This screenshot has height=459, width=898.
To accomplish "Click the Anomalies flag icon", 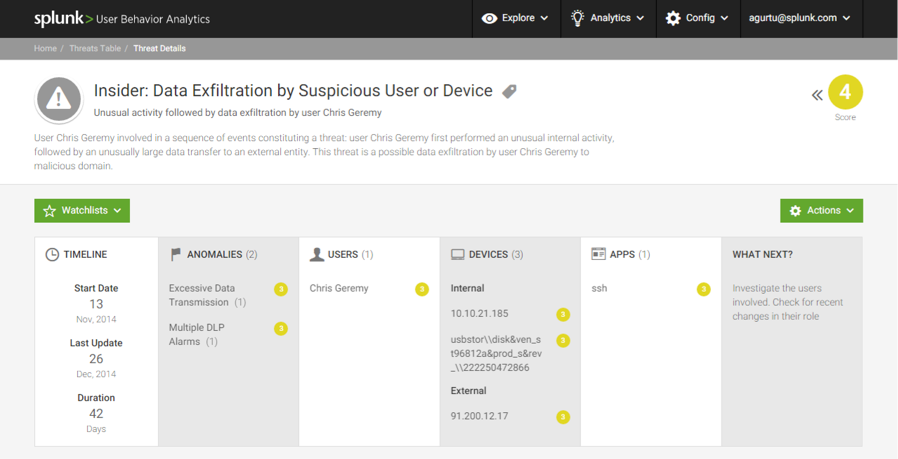I will (x=176, y=254).
